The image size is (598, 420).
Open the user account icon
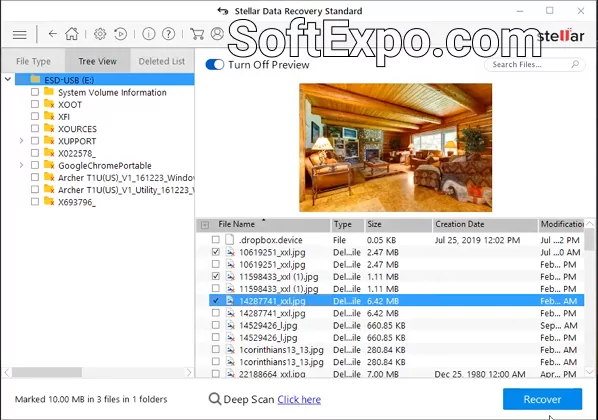tap(217, 34)
